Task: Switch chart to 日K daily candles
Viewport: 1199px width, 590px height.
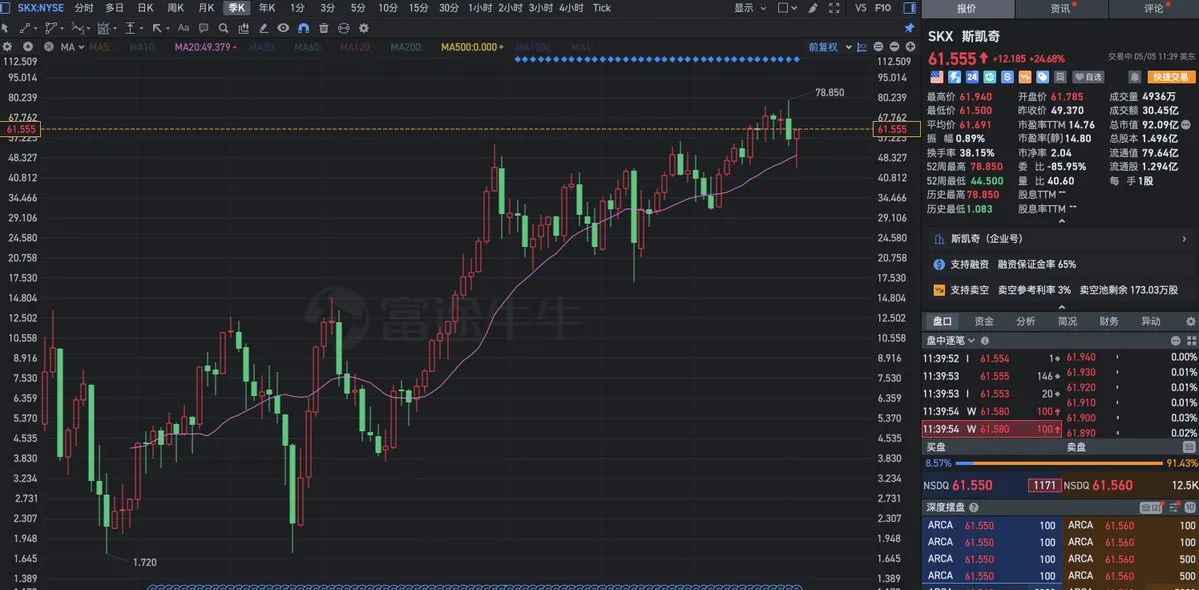Action: click(145, 8)
